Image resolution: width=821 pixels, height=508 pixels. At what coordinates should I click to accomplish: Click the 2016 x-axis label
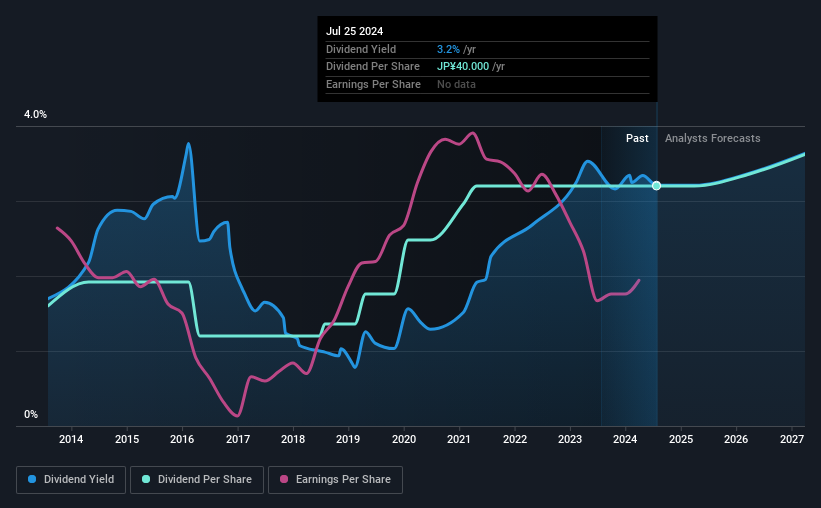[x=182, y=439]
